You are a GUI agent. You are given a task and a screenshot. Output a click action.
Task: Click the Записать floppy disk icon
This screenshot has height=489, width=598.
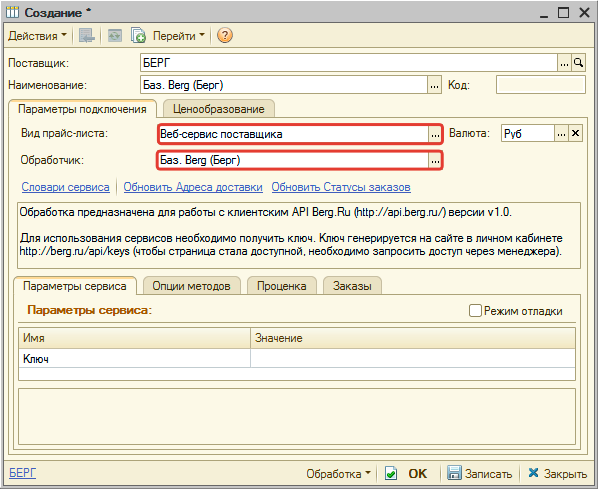(x=454, y=473)
